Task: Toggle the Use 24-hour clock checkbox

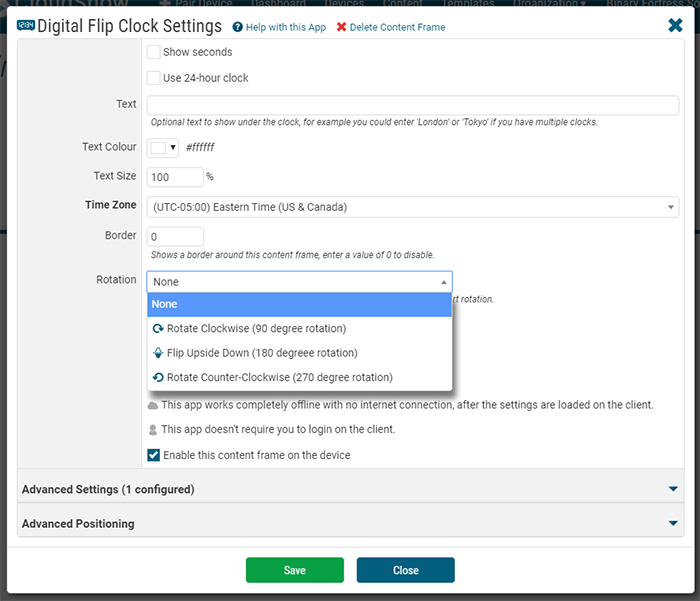Action: pos(154,78)
